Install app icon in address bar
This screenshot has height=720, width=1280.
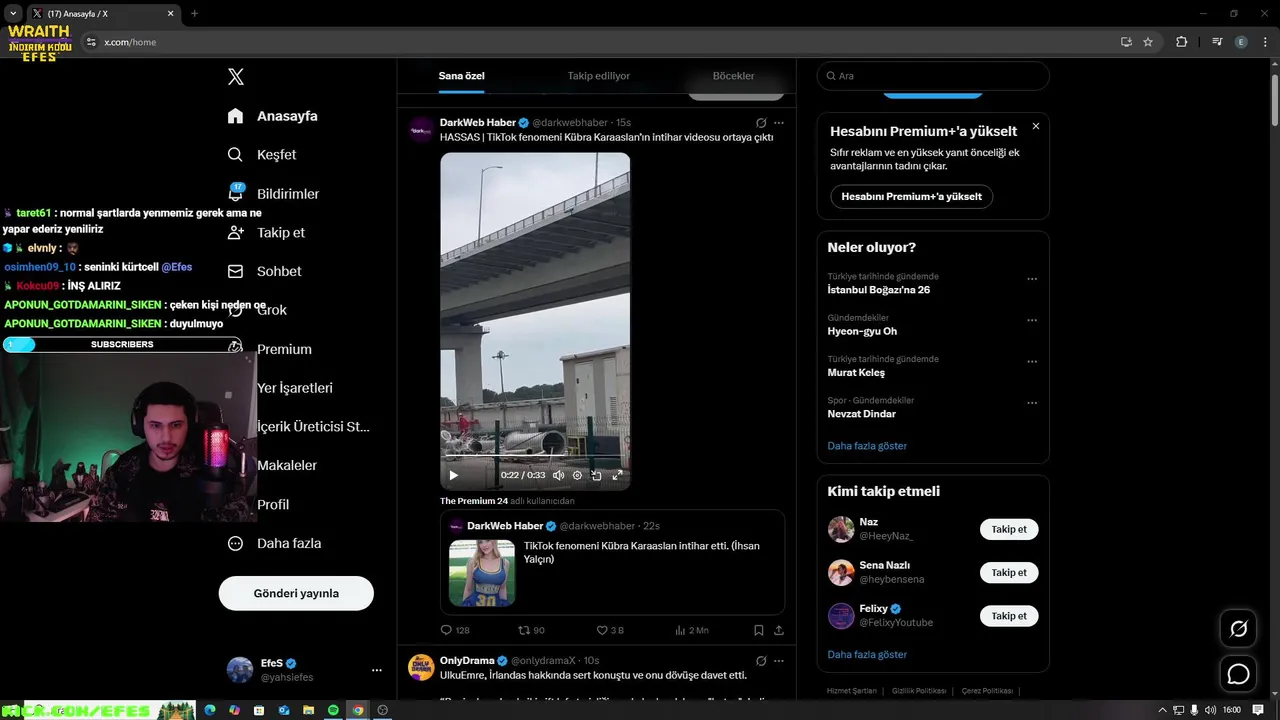pyautogui.click(x=1126, y=42)
